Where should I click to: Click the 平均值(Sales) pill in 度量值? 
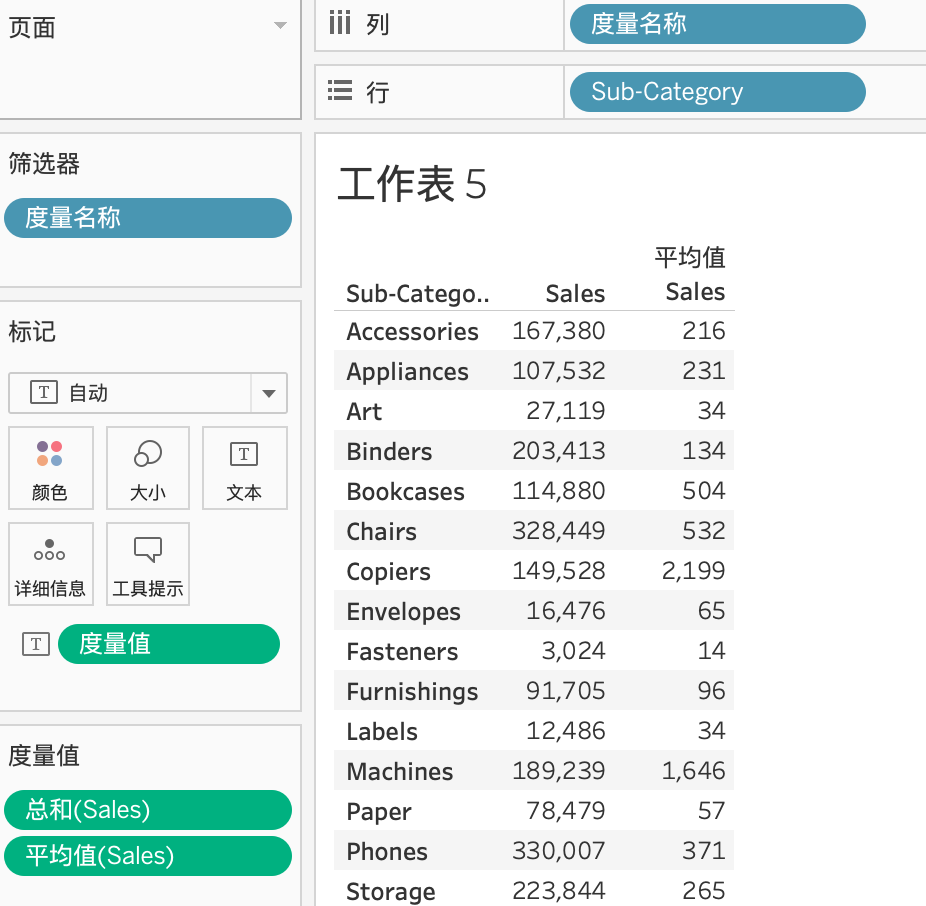coord(147,856)
